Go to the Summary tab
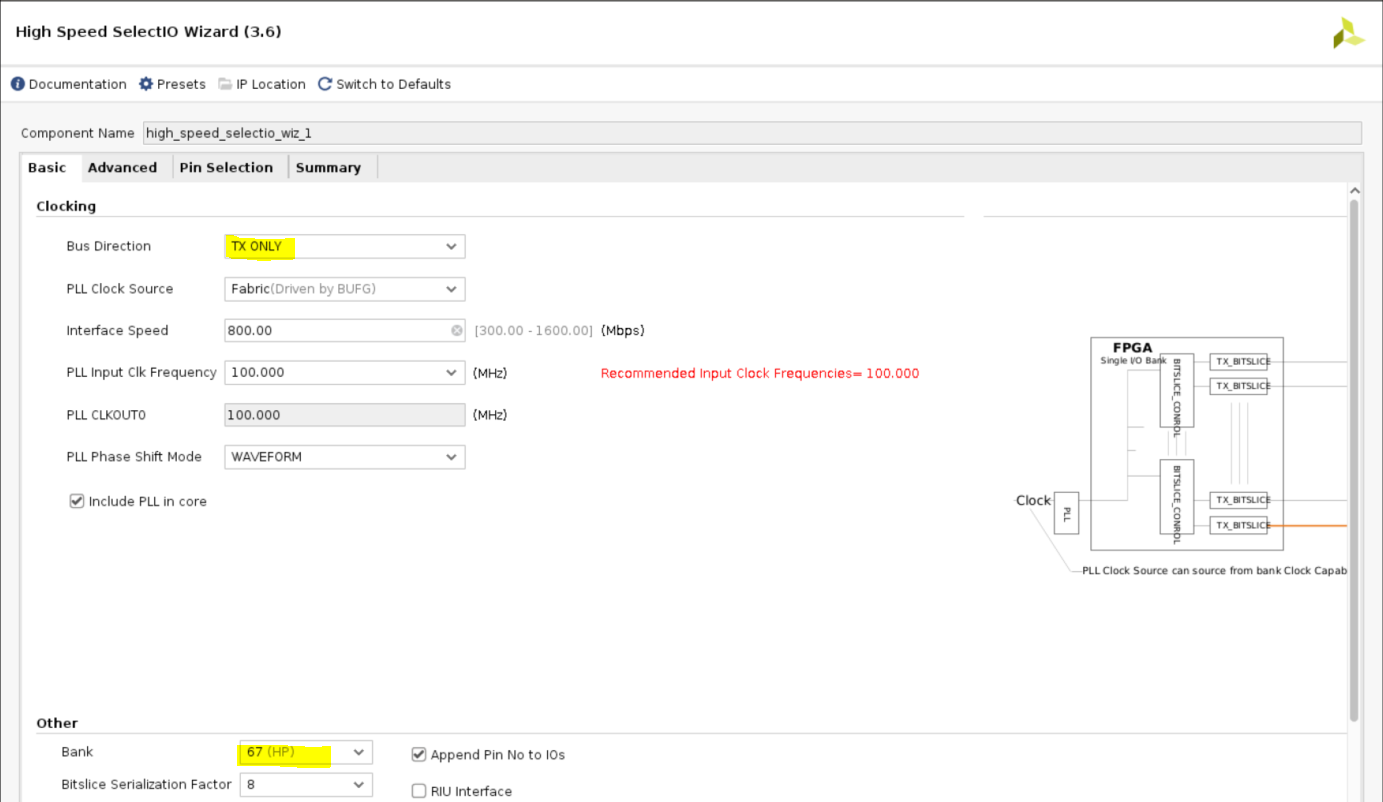 coord(328,168)
